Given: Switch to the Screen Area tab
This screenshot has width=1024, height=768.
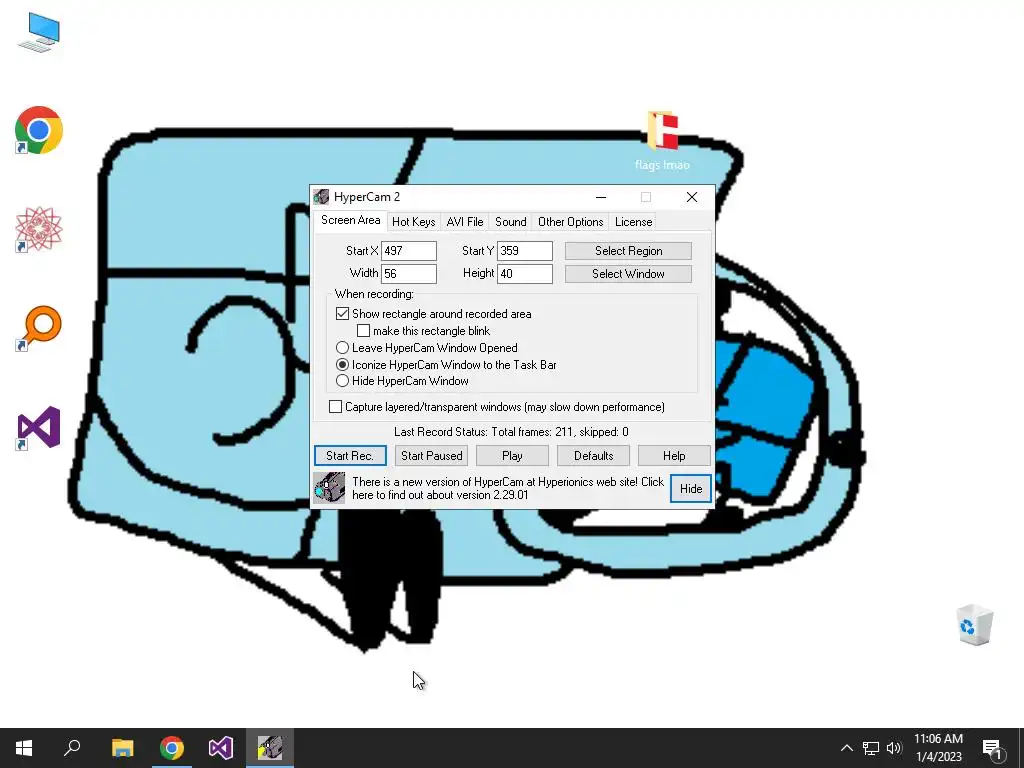Looking at the screenshot, I should [x=351, y=220].
